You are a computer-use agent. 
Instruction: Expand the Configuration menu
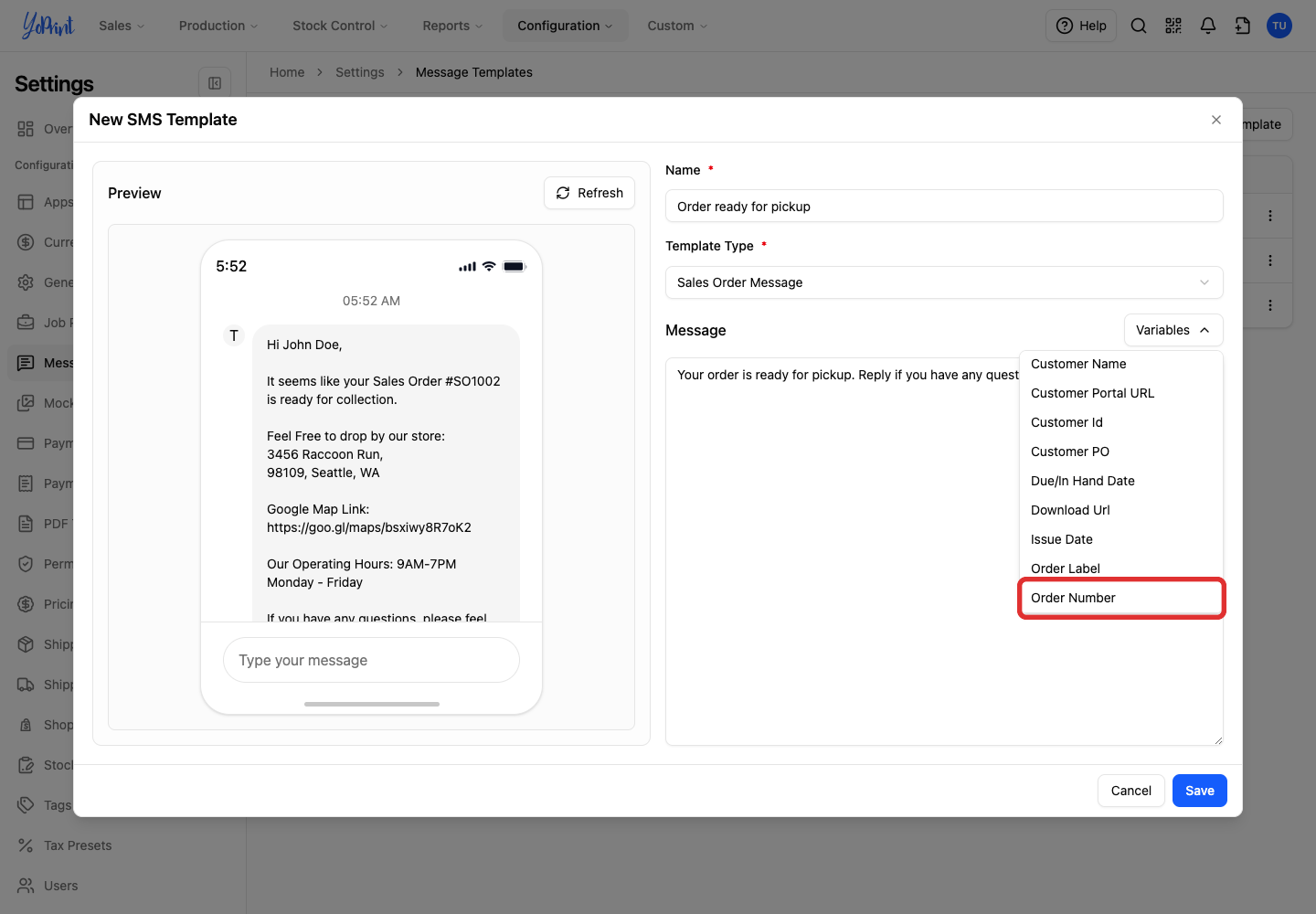click(565, 26)
